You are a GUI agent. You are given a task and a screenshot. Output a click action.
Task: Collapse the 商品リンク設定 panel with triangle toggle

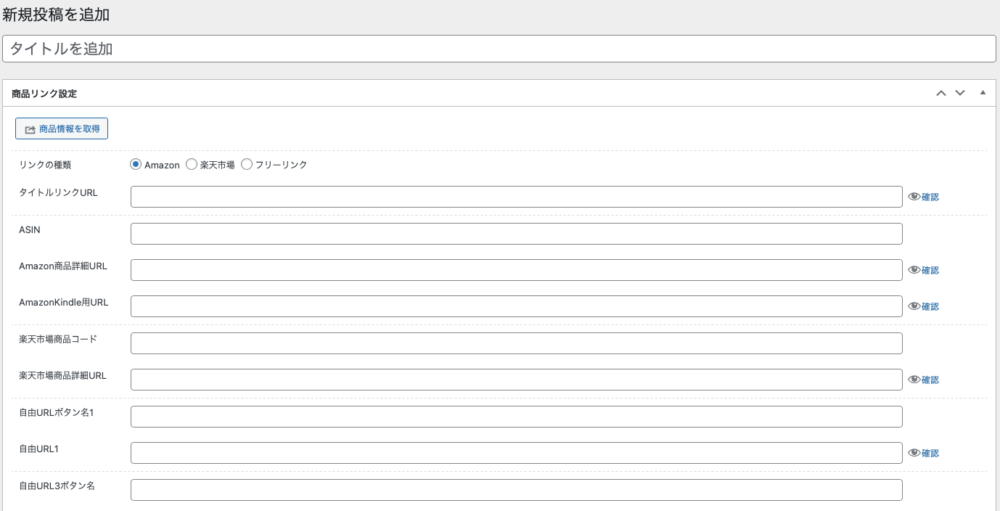(982, 93)
